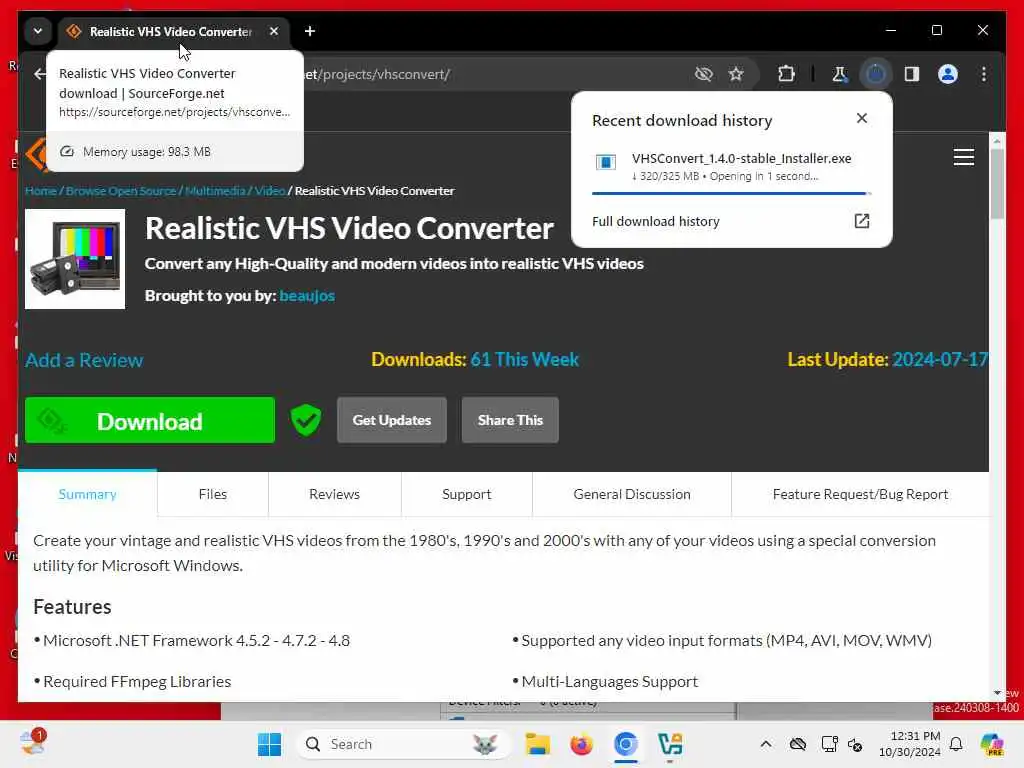Screen dimensions: 1024x768
Task: Toggle the Chrome side panel
Action: (x=912, y=74)
